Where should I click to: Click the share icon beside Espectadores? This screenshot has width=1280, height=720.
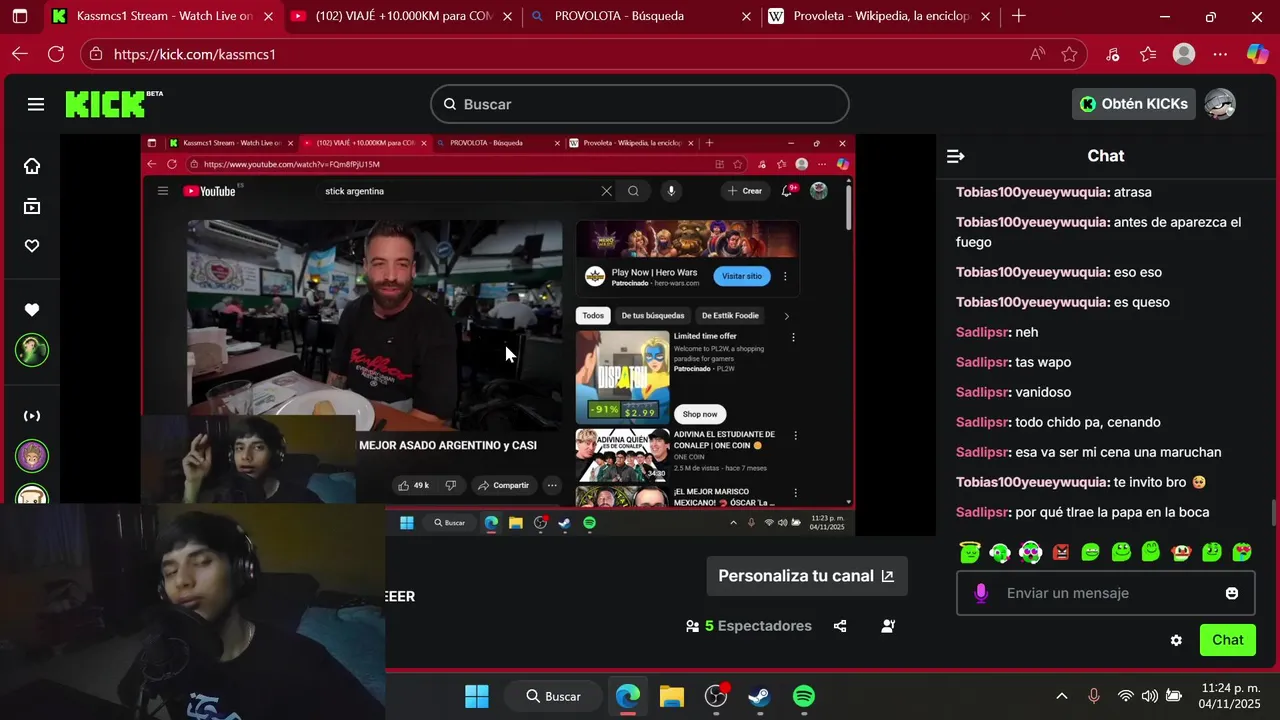pos(840,626)
